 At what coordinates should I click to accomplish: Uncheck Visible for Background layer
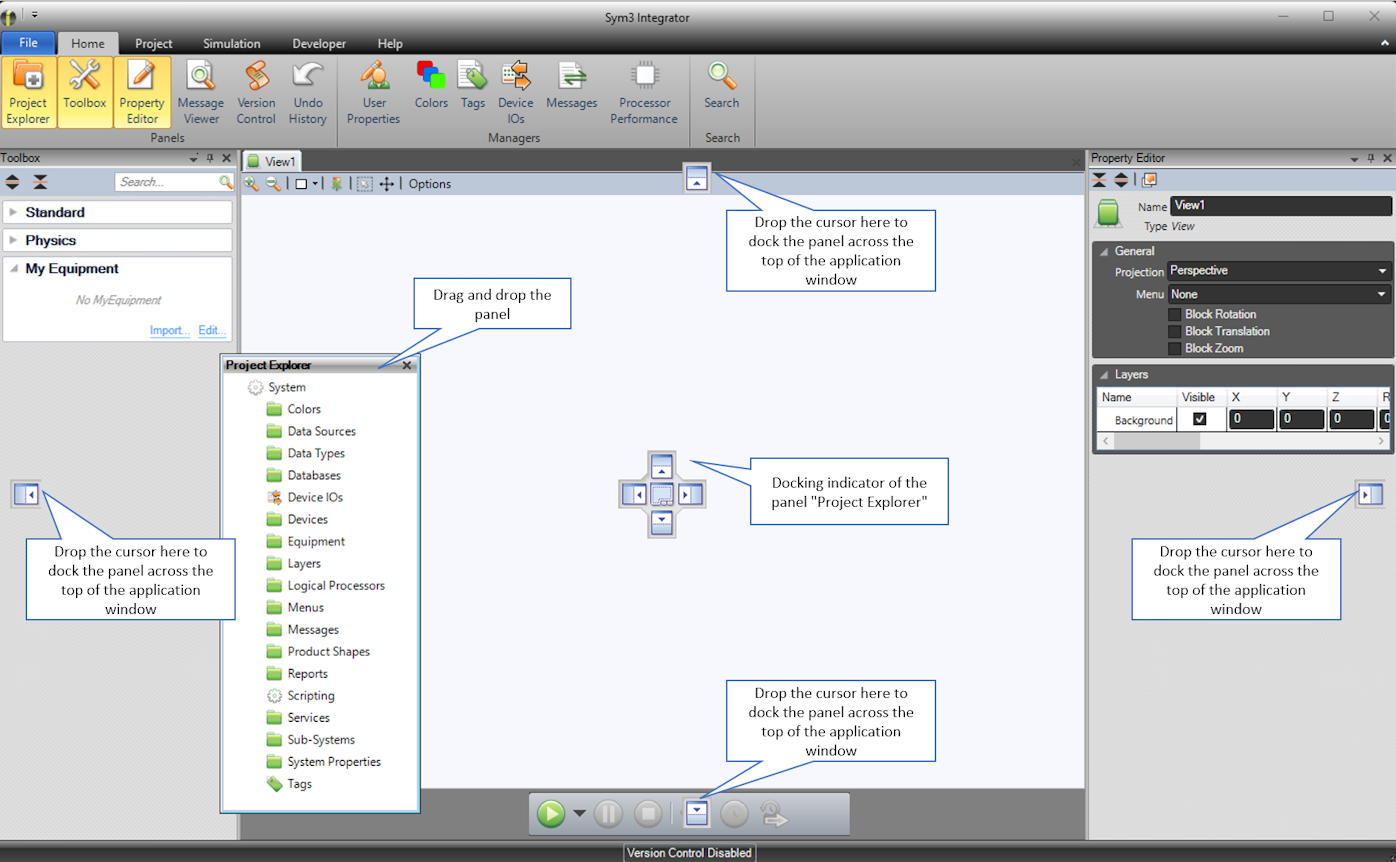click(x=1199, y=419)
